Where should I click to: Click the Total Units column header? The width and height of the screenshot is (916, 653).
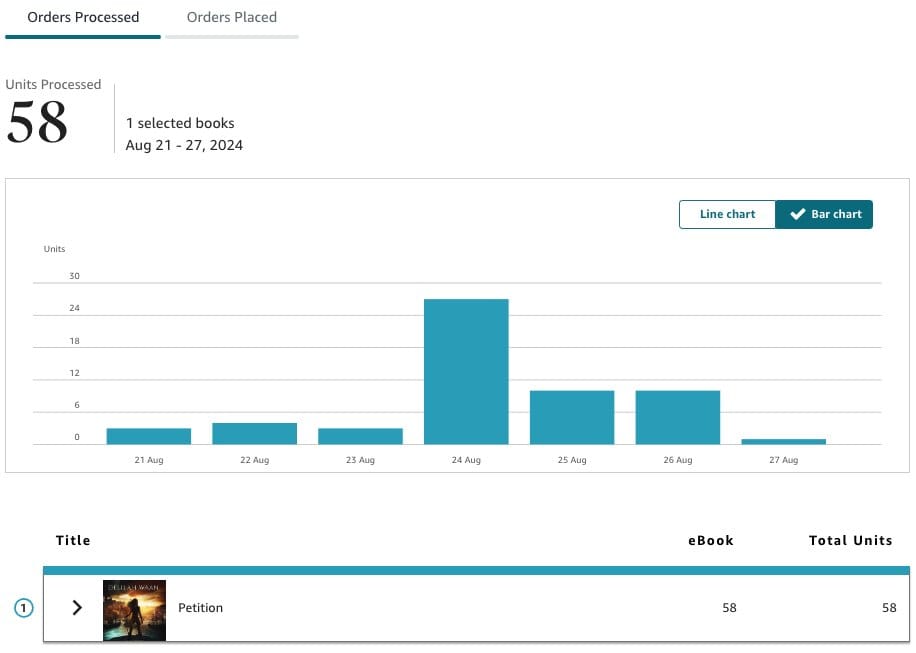[850, 540]
